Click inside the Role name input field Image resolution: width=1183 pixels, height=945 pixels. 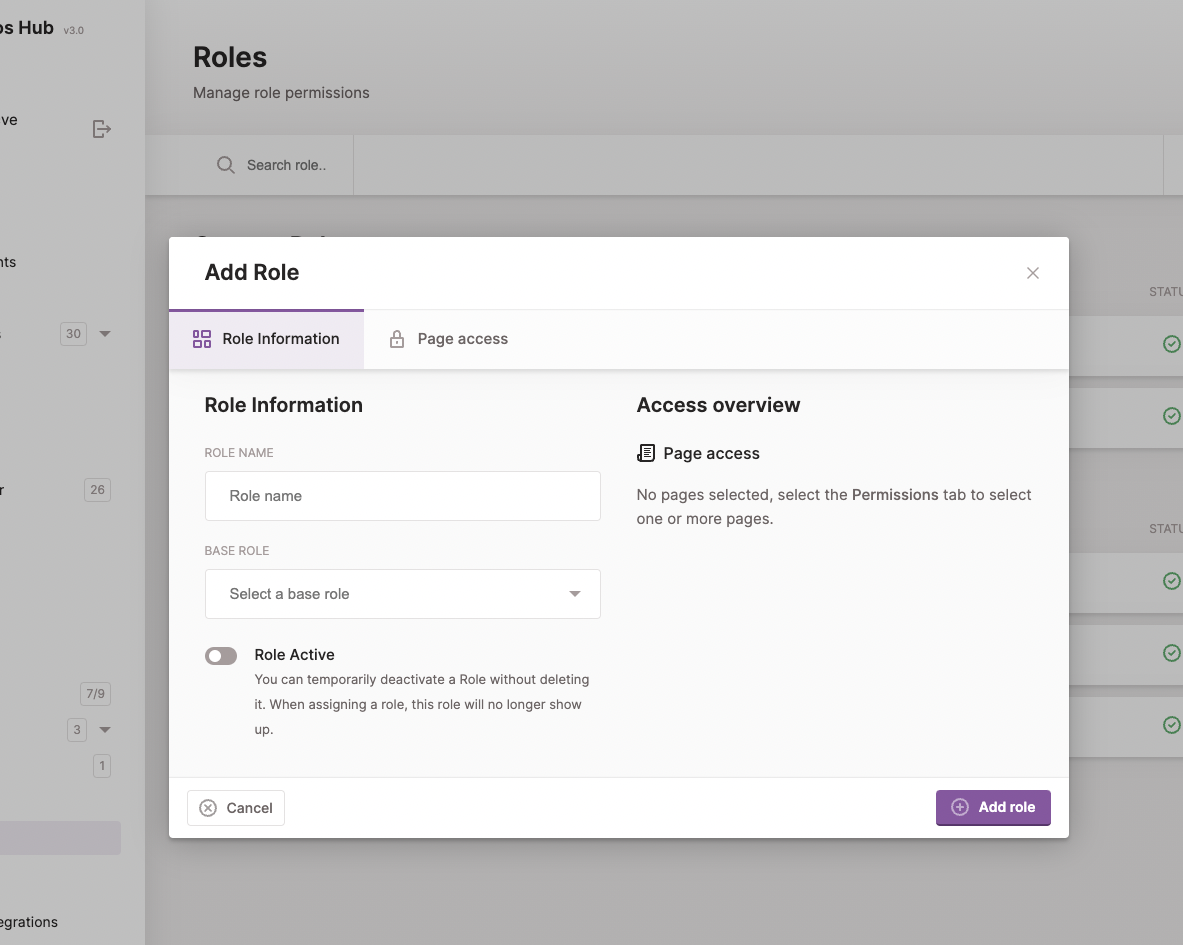[402, 495]
